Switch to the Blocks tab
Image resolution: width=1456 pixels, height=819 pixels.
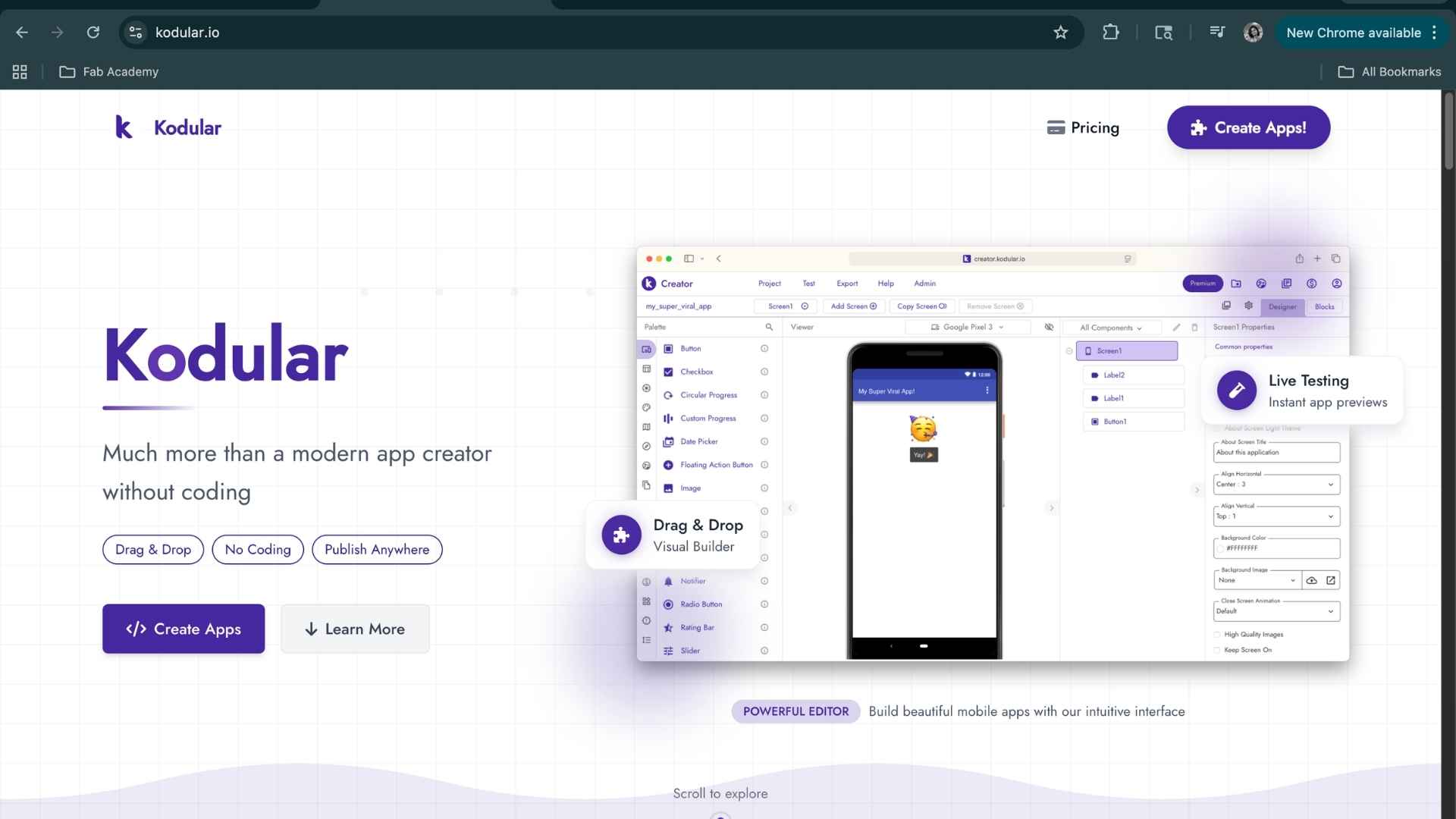[x=1324, y=306]
